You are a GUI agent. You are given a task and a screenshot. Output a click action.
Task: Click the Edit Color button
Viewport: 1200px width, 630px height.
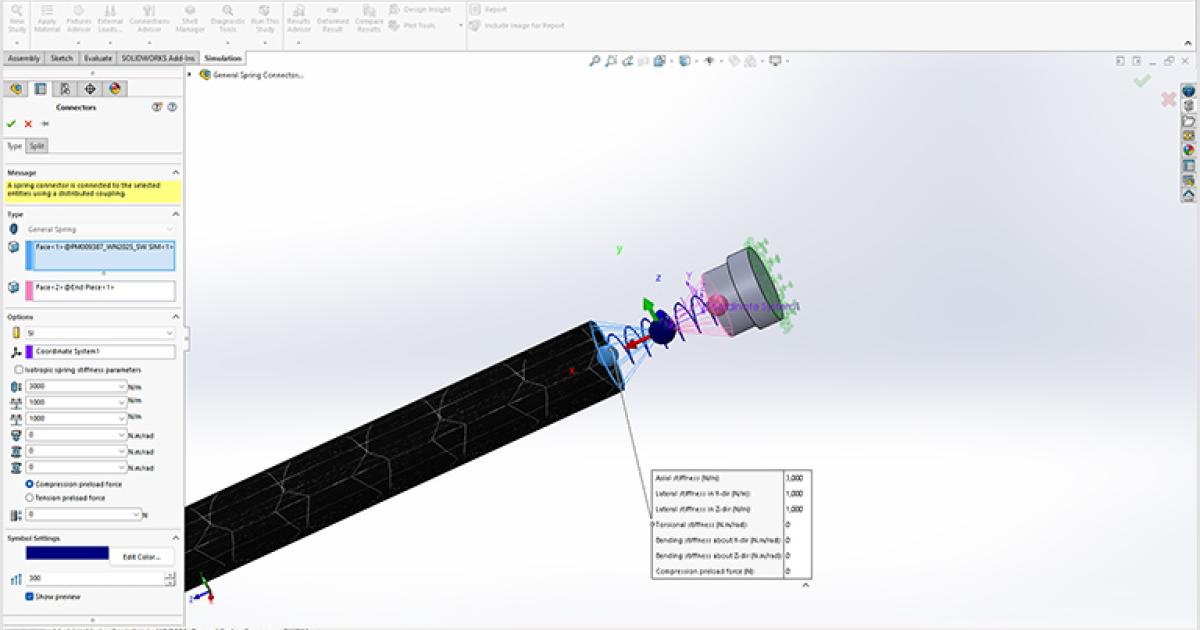click(141, 556)
